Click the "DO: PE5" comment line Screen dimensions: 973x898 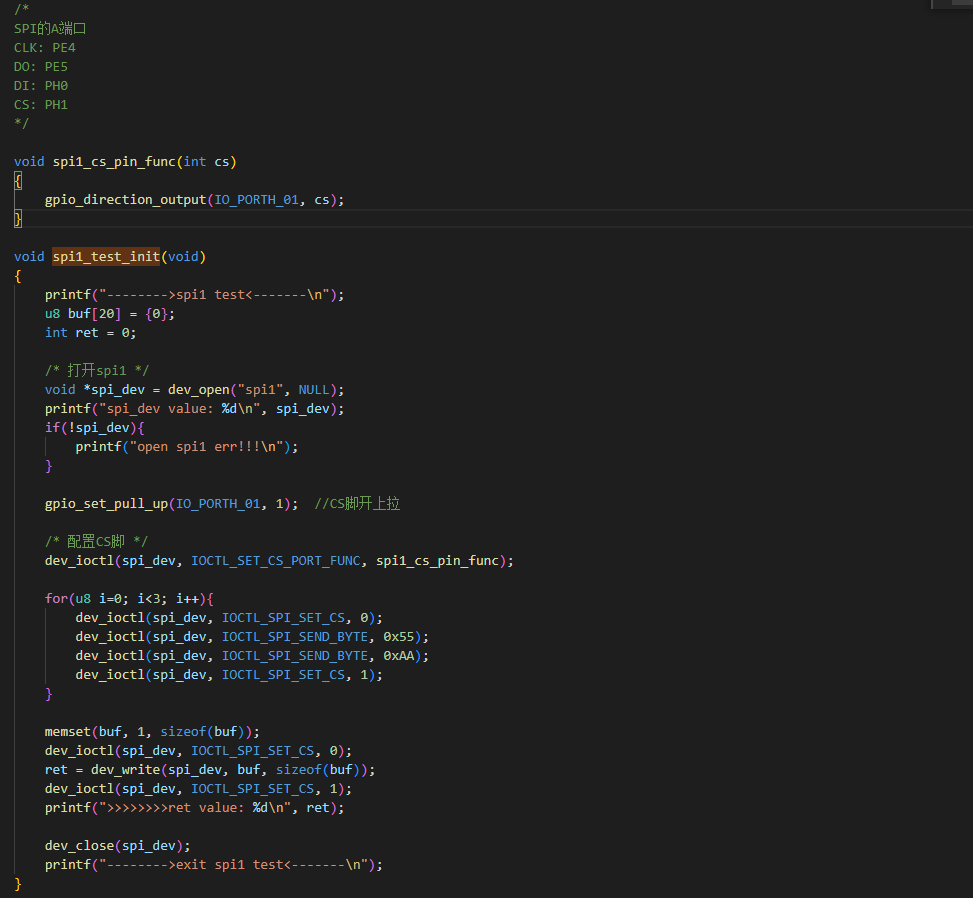[x=41, y=66]
